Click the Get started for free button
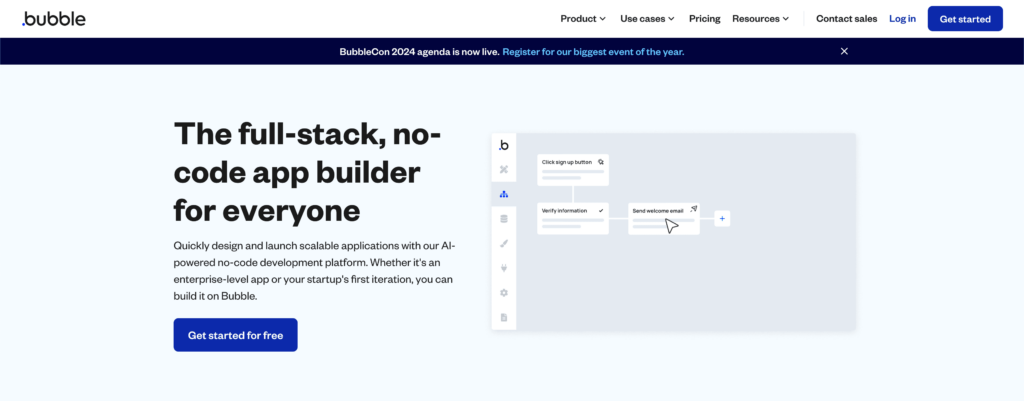Screen dimensions: 1024x401 point(235,335)
